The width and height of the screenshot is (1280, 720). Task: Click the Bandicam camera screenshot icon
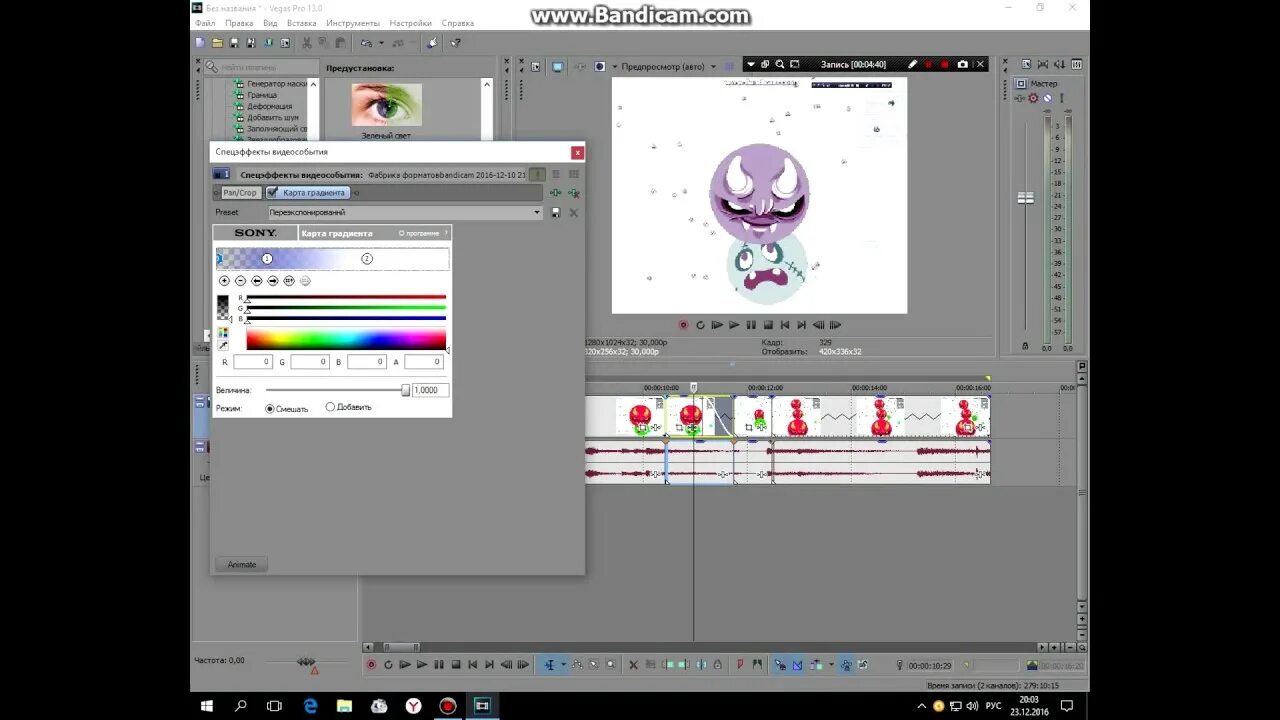(x=962, y=64)
